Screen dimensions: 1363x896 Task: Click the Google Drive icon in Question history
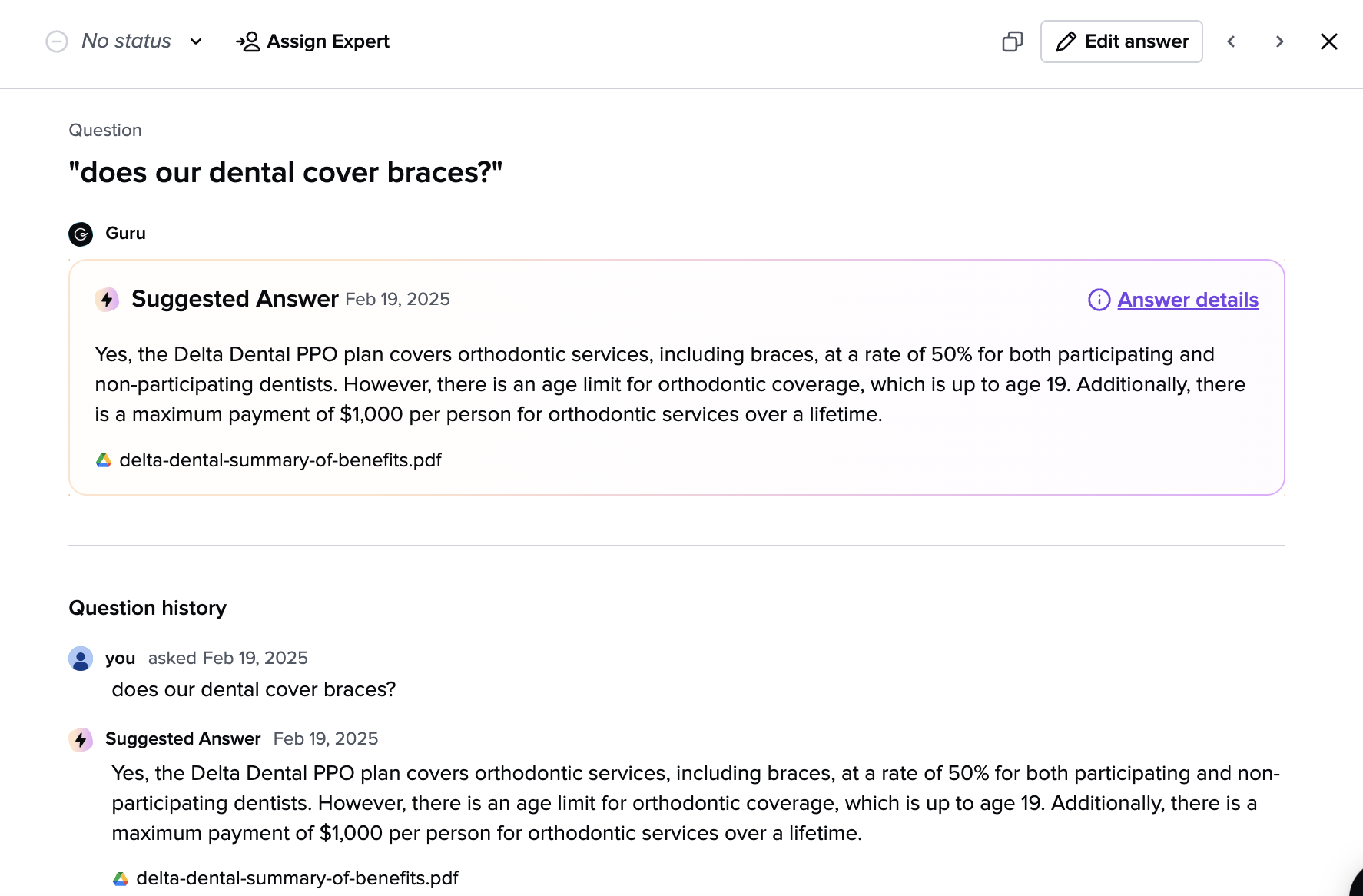click(x=121, y=878)
